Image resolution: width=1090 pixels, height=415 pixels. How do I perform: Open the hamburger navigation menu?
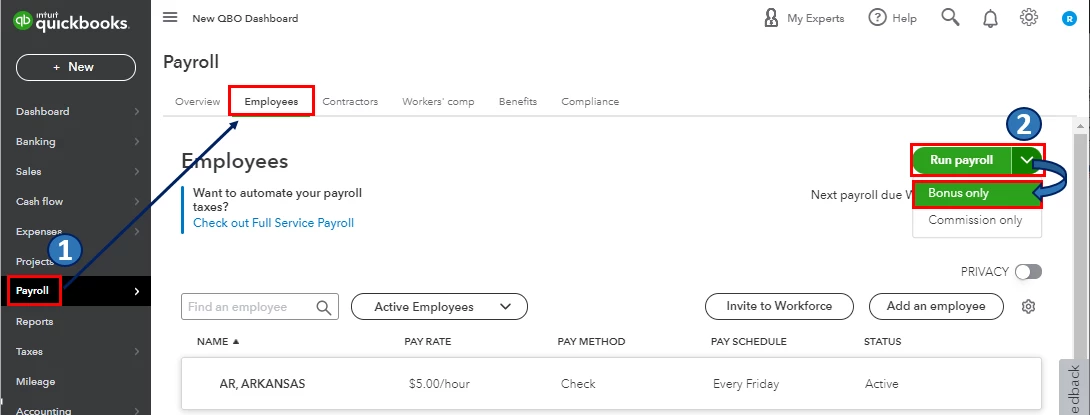pyautogui.click(x=170, y=17)
